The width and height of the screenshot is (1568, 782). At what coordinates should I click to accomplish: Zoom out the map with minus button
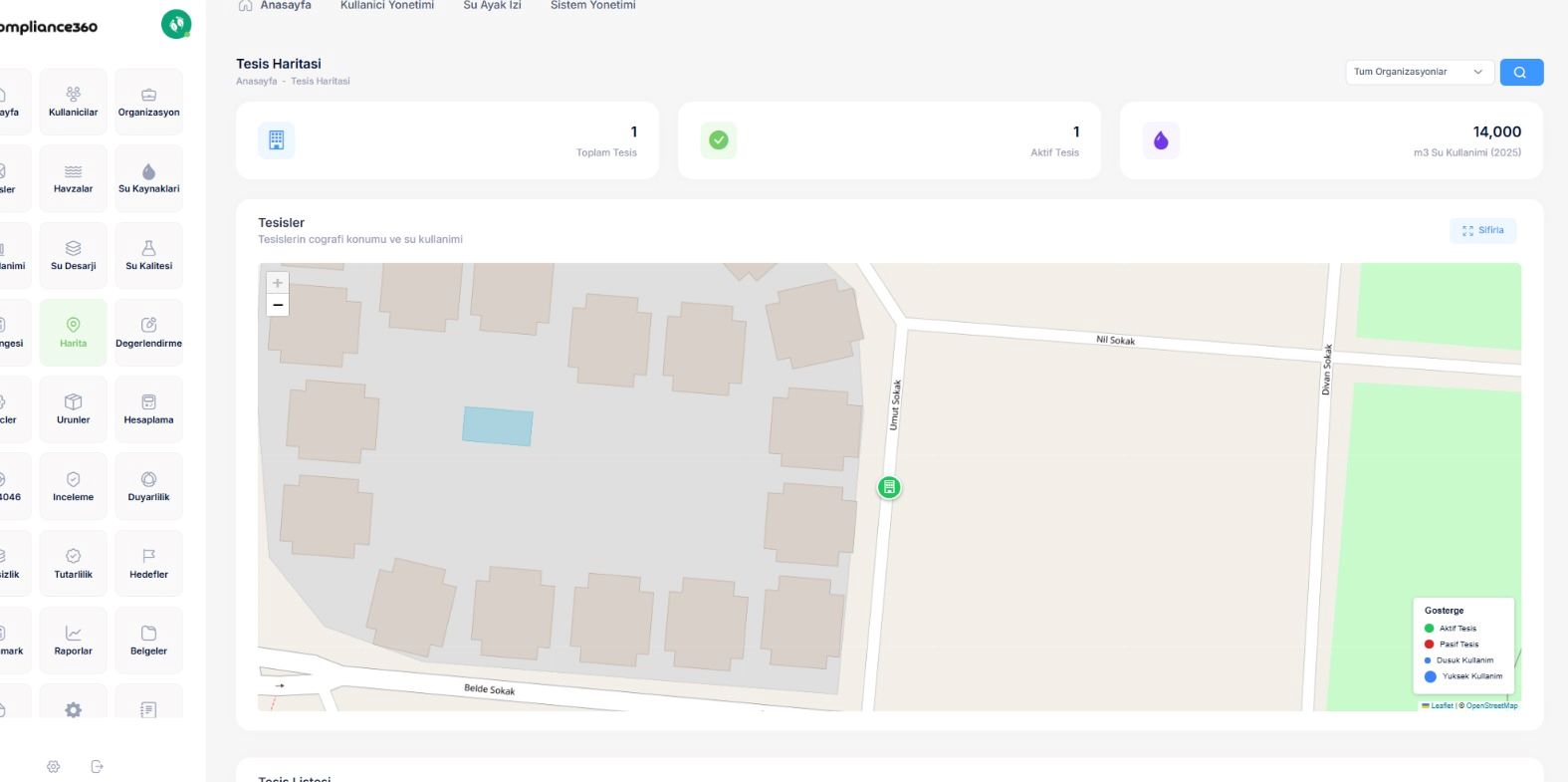tap(278, 305)
